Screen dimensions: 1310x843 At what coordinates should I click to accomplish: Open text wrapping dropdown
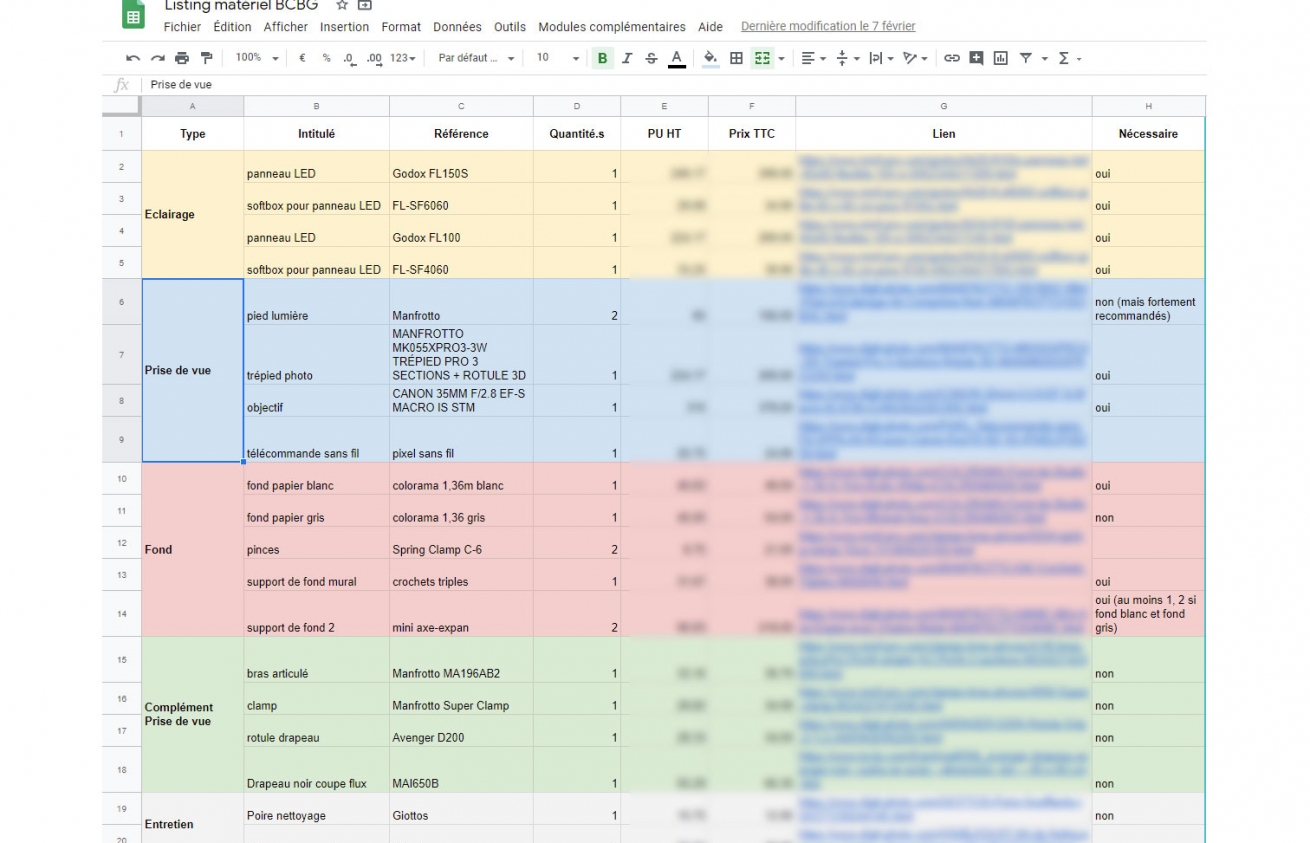(x=880, y=58)
